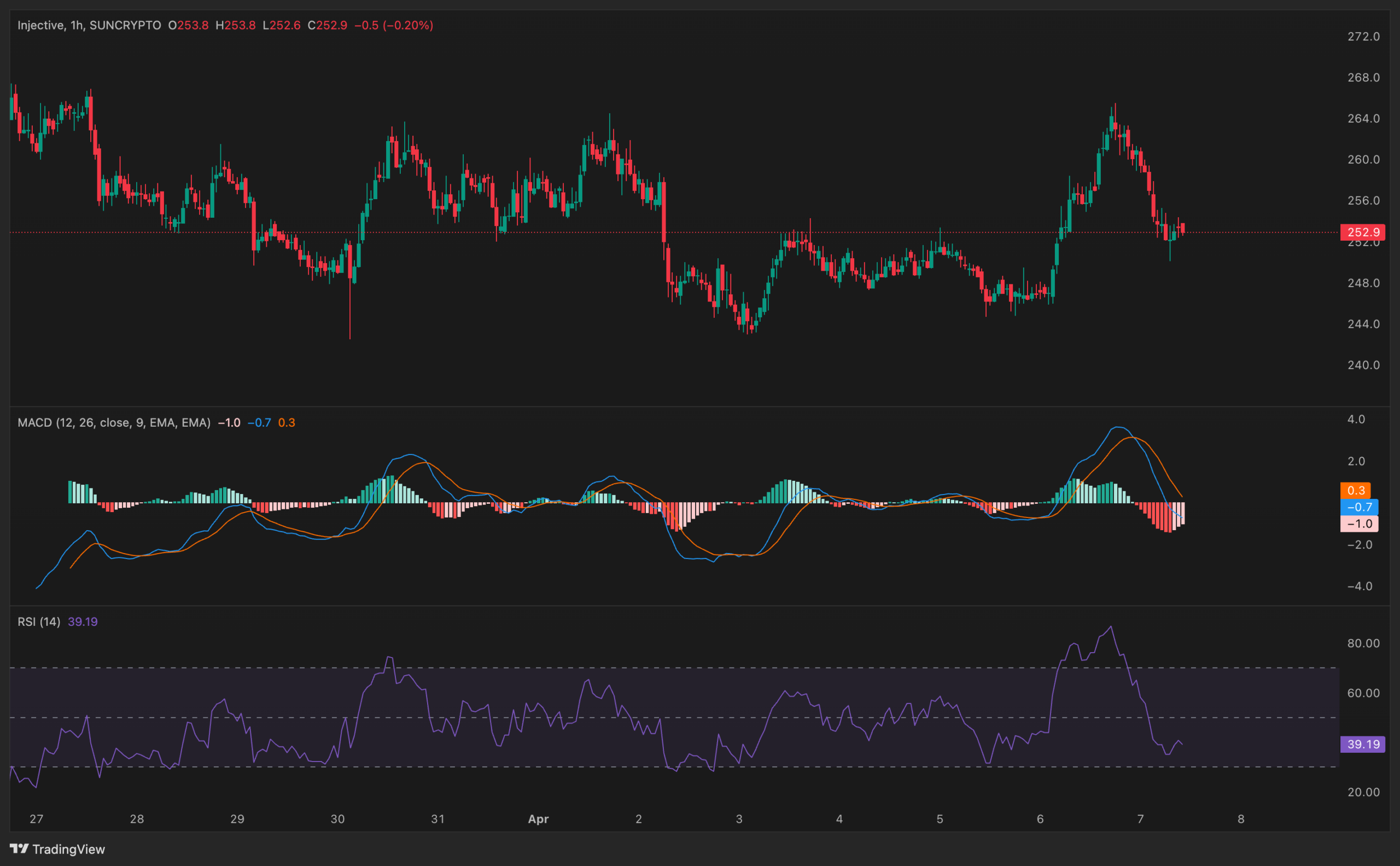Select the MACD indicator legend
This screenshot has width=1400, height=866.
tap(114, 422)
